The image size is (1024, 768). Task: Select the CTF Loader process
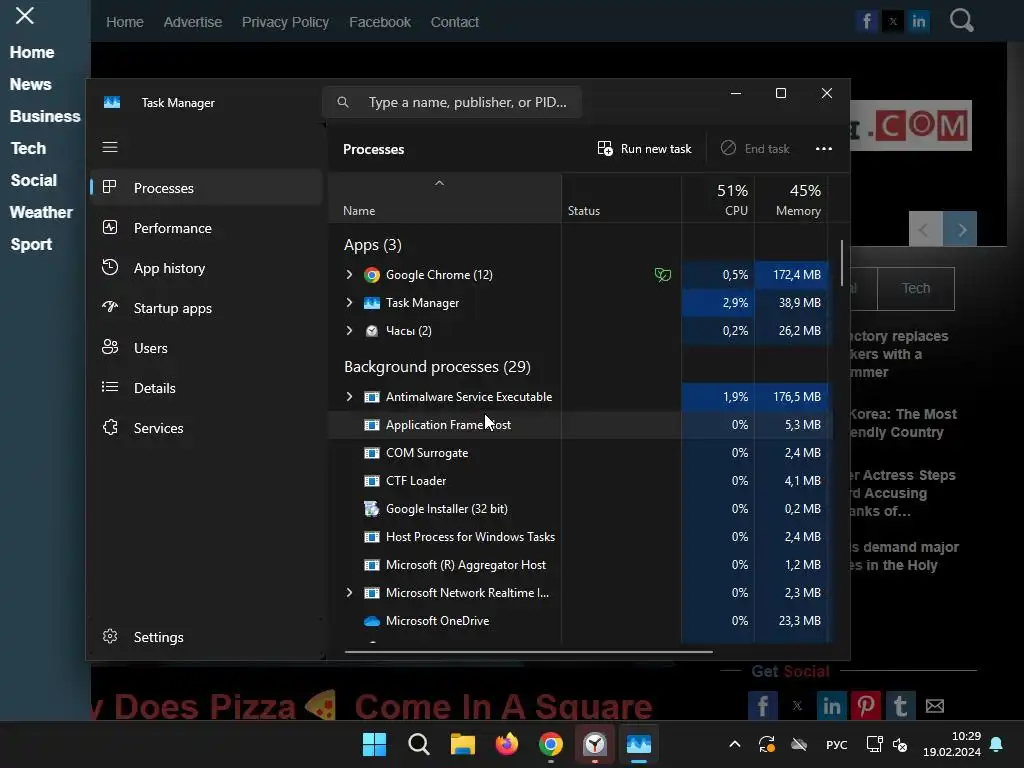[579, 481]
